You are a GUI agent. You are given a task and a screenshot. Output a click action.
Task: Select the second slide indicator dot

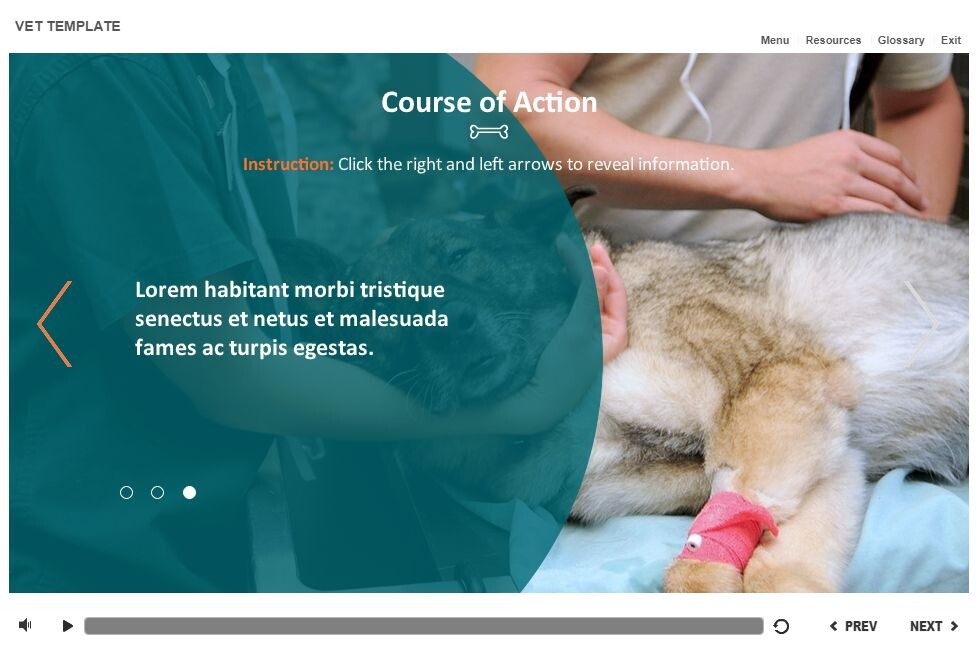tap(158, 493)
